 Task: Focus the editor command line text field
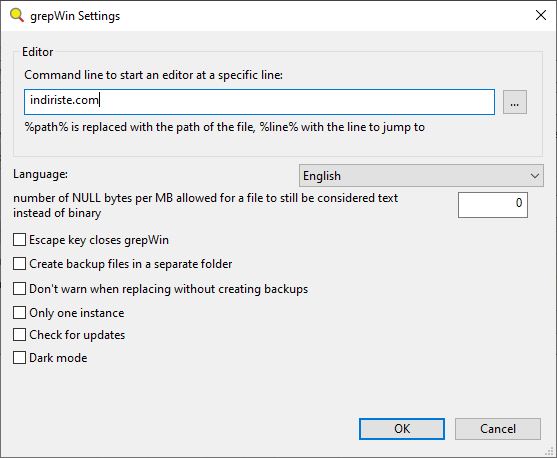click(x=259, y=102)
